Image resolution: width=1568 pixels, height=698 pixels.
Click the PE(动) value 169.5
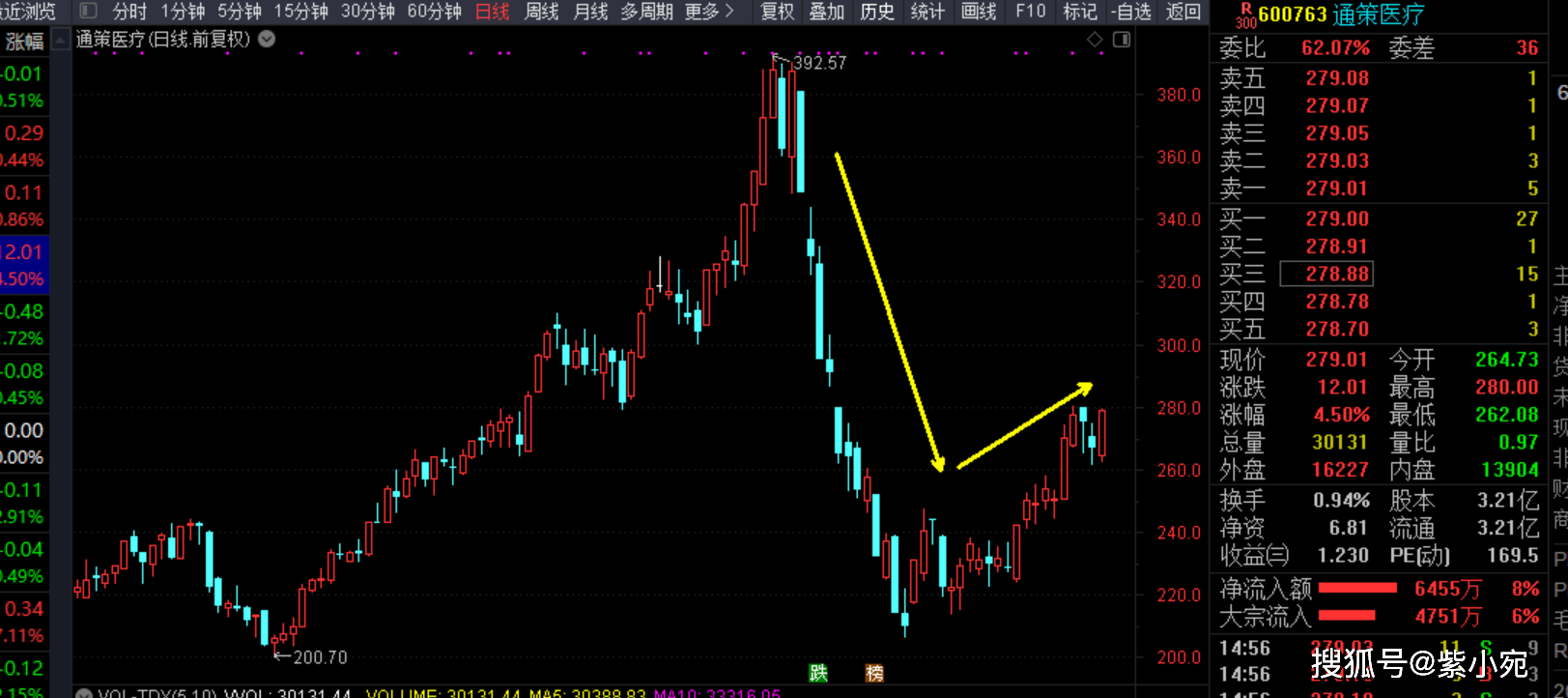click(1513, 556)
